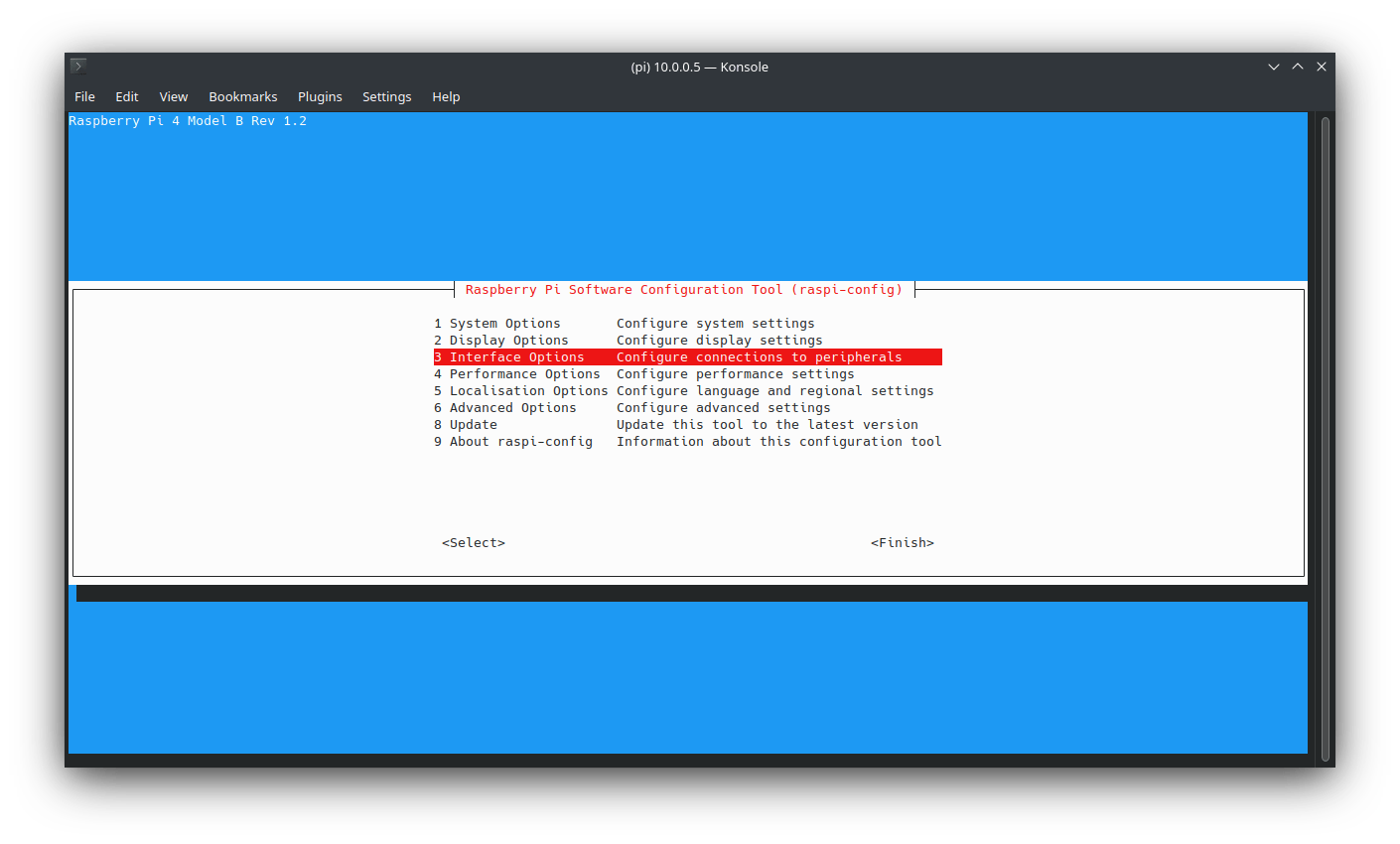Click 'Information about this configuration tool' text
This screenshot has width=1400, height=844.
click(x=779, y=442)
